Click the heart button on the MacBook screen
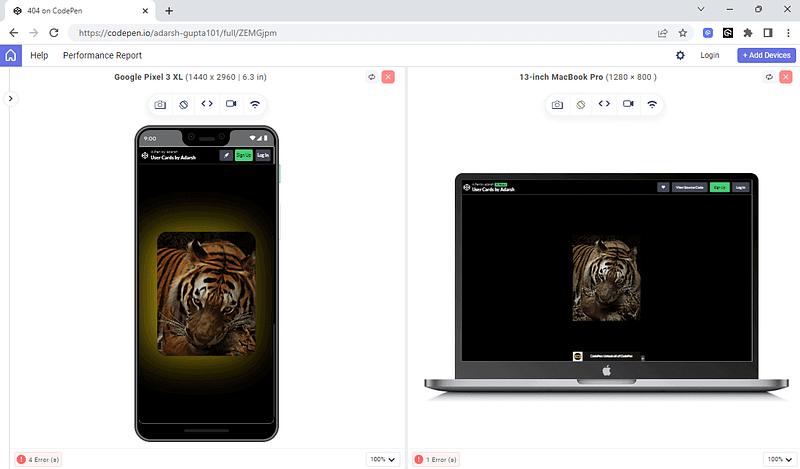Screen dimensions: 800x469 pyautogui.click(x=663, y=187)
